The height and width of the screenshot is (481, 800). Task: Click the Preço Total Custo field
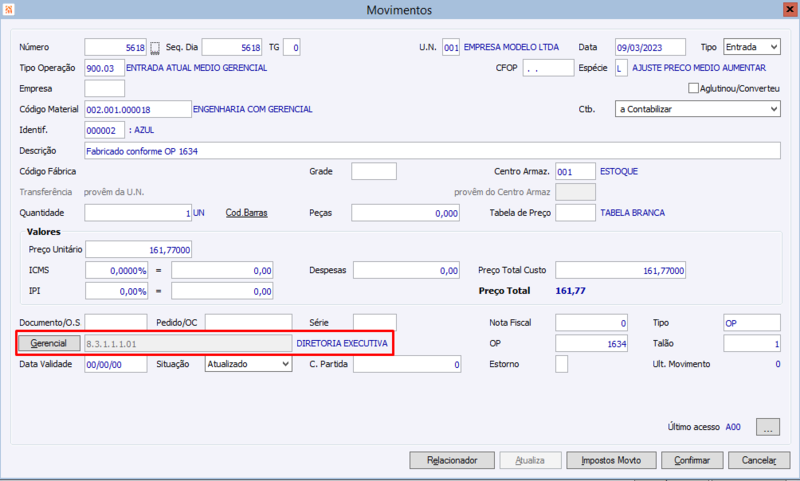[x=620, y=270]
